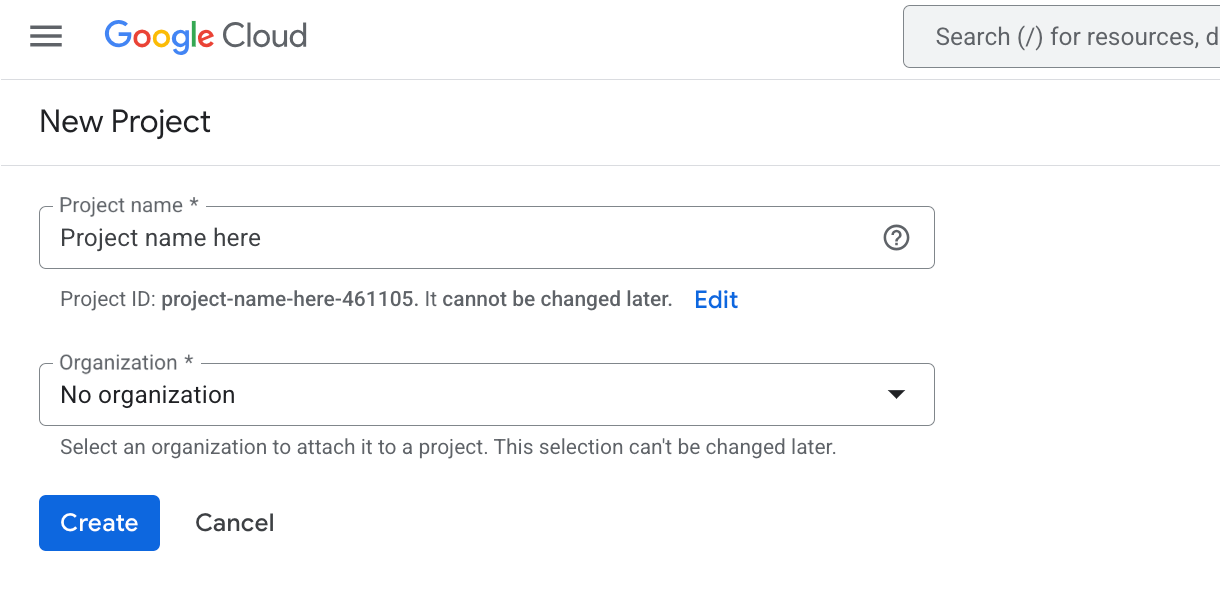Click the project-name-here-461105 ID text
The image size is (1220, 595).
point(289,299)
